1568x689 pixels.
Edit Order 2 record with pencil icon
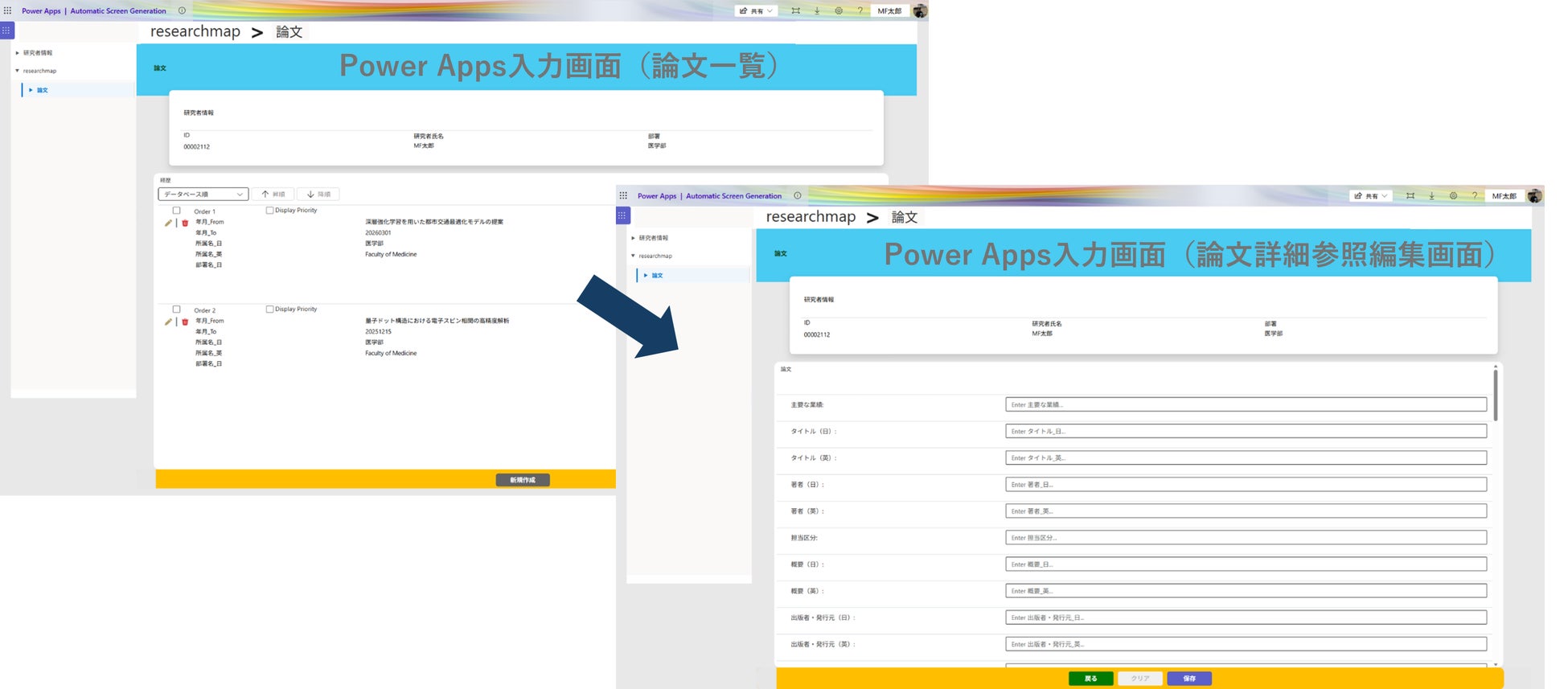pos(168,322)
